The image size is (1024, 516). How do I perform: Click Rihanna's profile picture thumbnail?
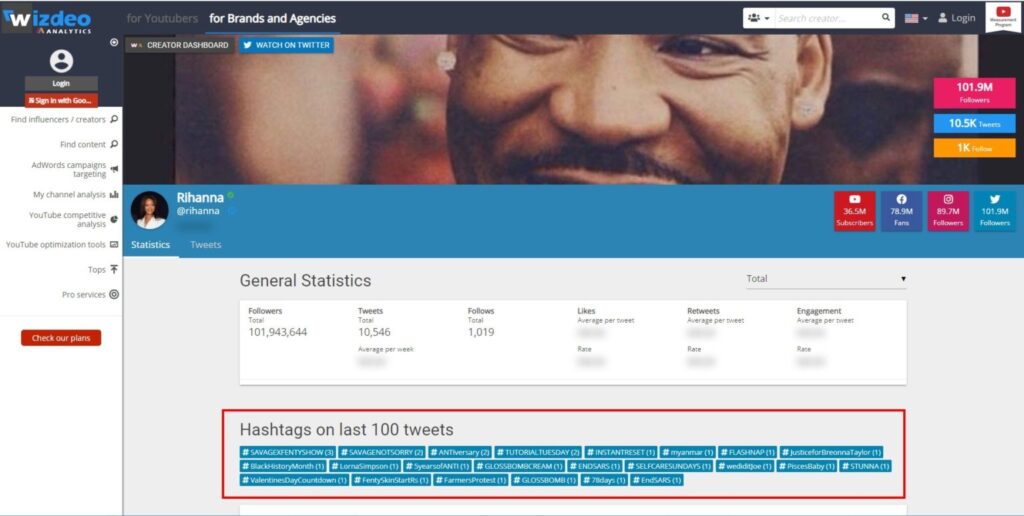coord(149,209)
